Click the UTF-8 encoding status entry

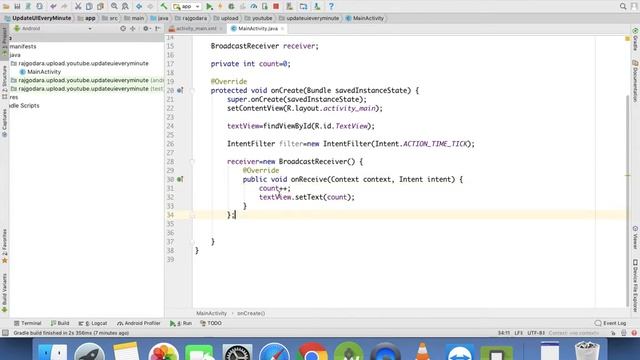536,333
